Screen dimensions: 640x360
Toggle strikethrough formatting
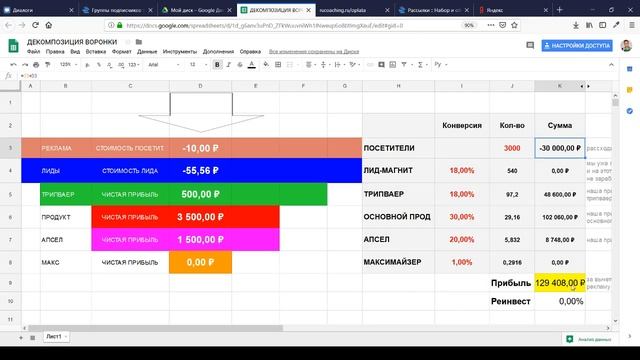[x=240, y=64]
